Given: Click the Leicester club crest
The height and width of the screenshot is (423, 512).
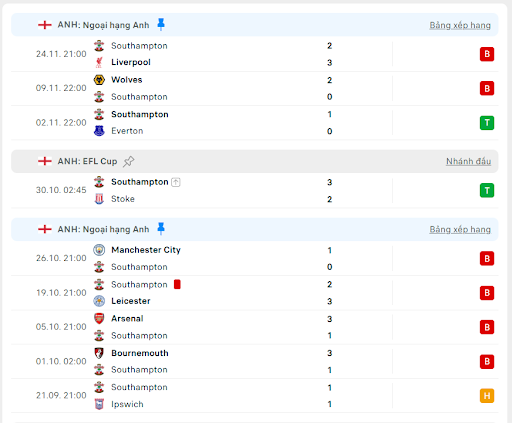Looking at the screenshot, I should (x=99, y=301).
